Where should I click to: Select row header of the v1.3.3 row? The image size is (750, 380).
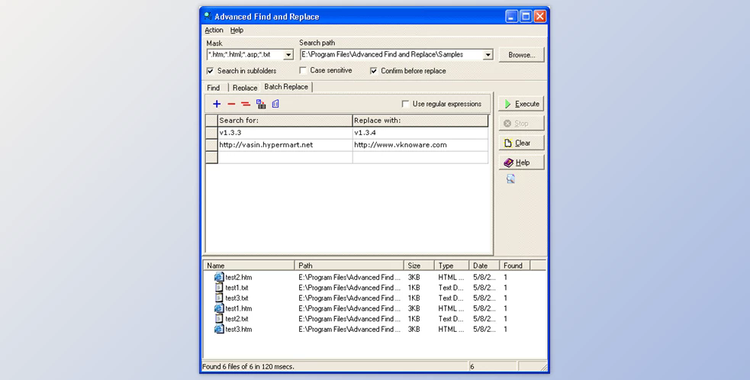(x=211, y=133)
